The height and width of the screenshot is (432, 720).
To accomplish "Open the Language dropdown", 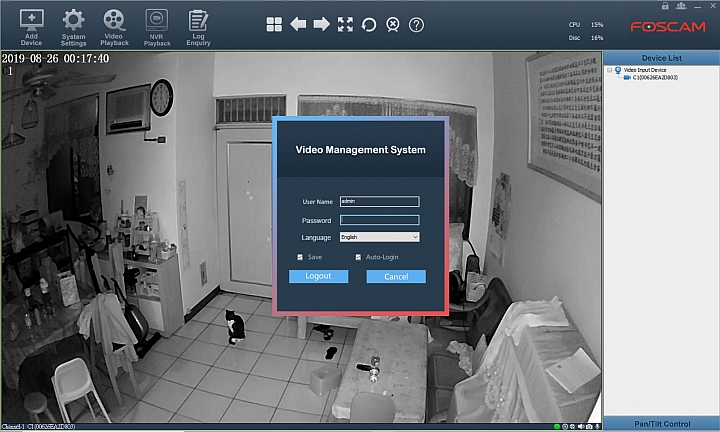I will [x=379, y=237].
